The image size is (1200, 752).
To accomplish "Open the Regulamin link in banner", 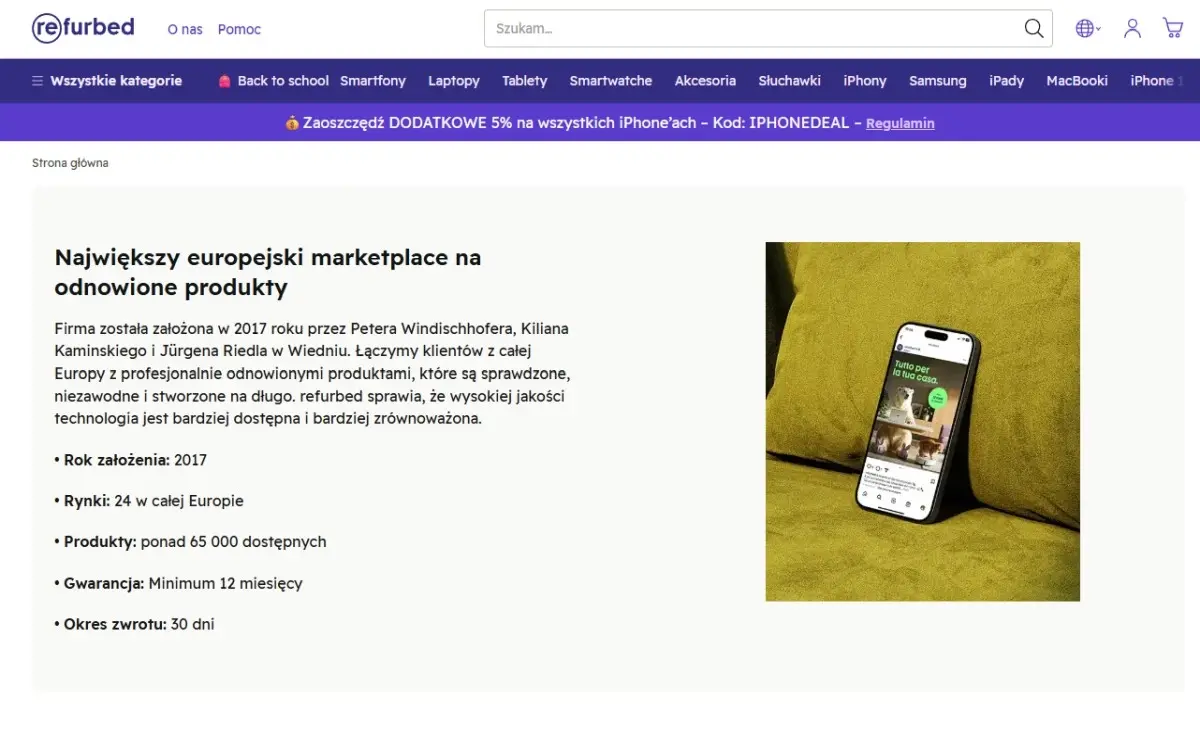I will [x=900, y=124].
